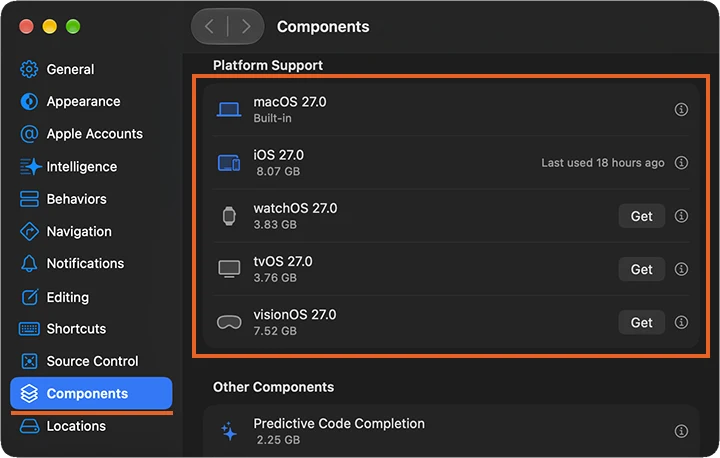Click the tvOS display platform icon
This screenshot has height=458, width=720.
pyautogui.click(x=229, y=269)
